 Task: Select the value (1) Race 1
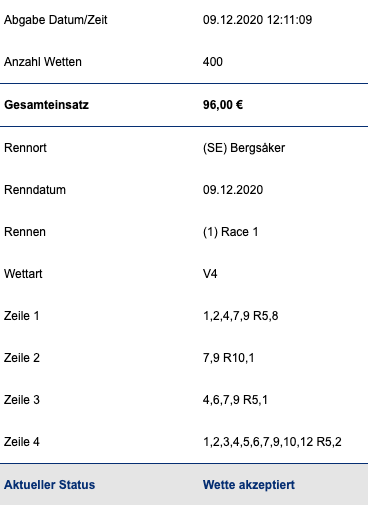231,232
